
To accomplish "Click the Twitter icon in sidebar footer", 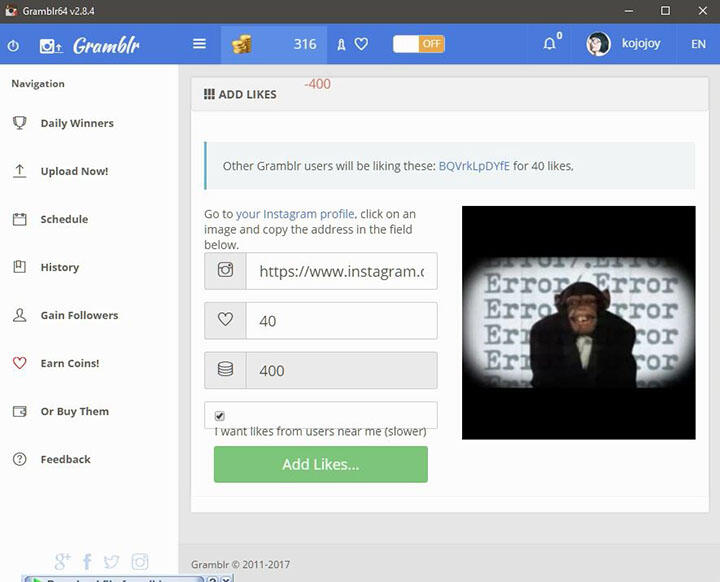I will (112, 561).
